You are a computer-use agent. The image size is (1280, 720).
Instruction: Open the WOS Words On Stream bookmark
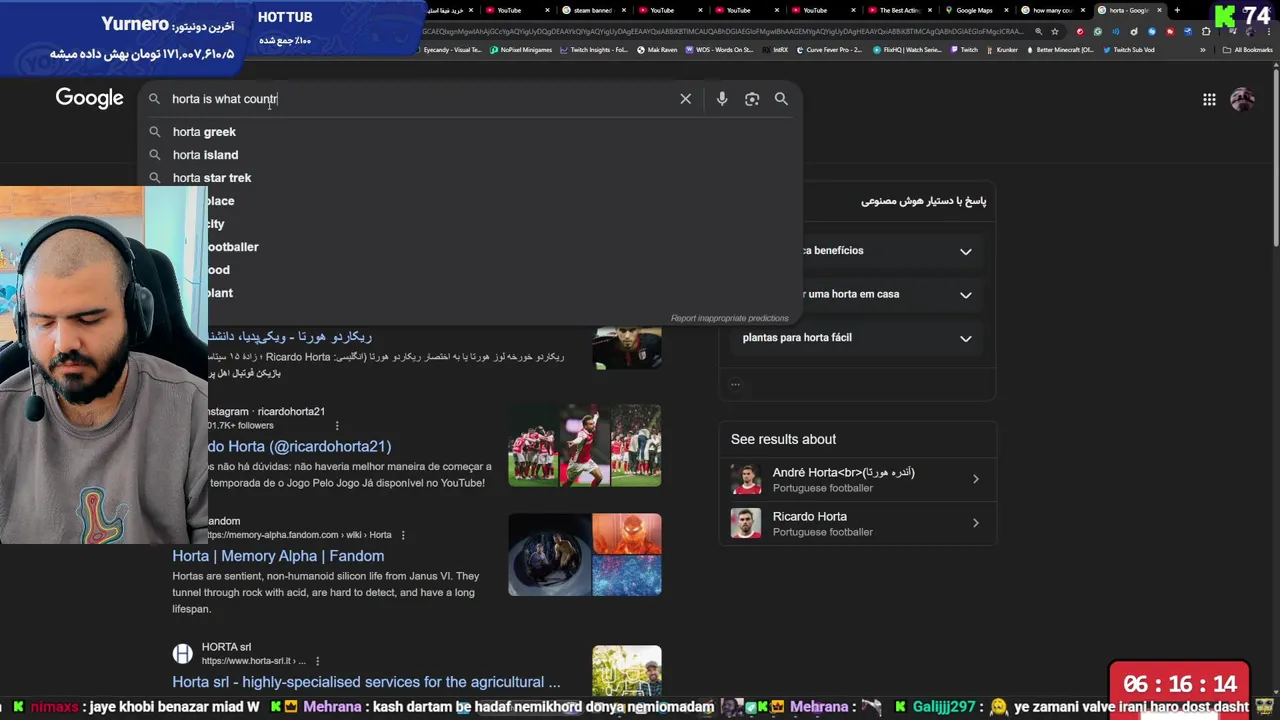click(x=720, y=50)
